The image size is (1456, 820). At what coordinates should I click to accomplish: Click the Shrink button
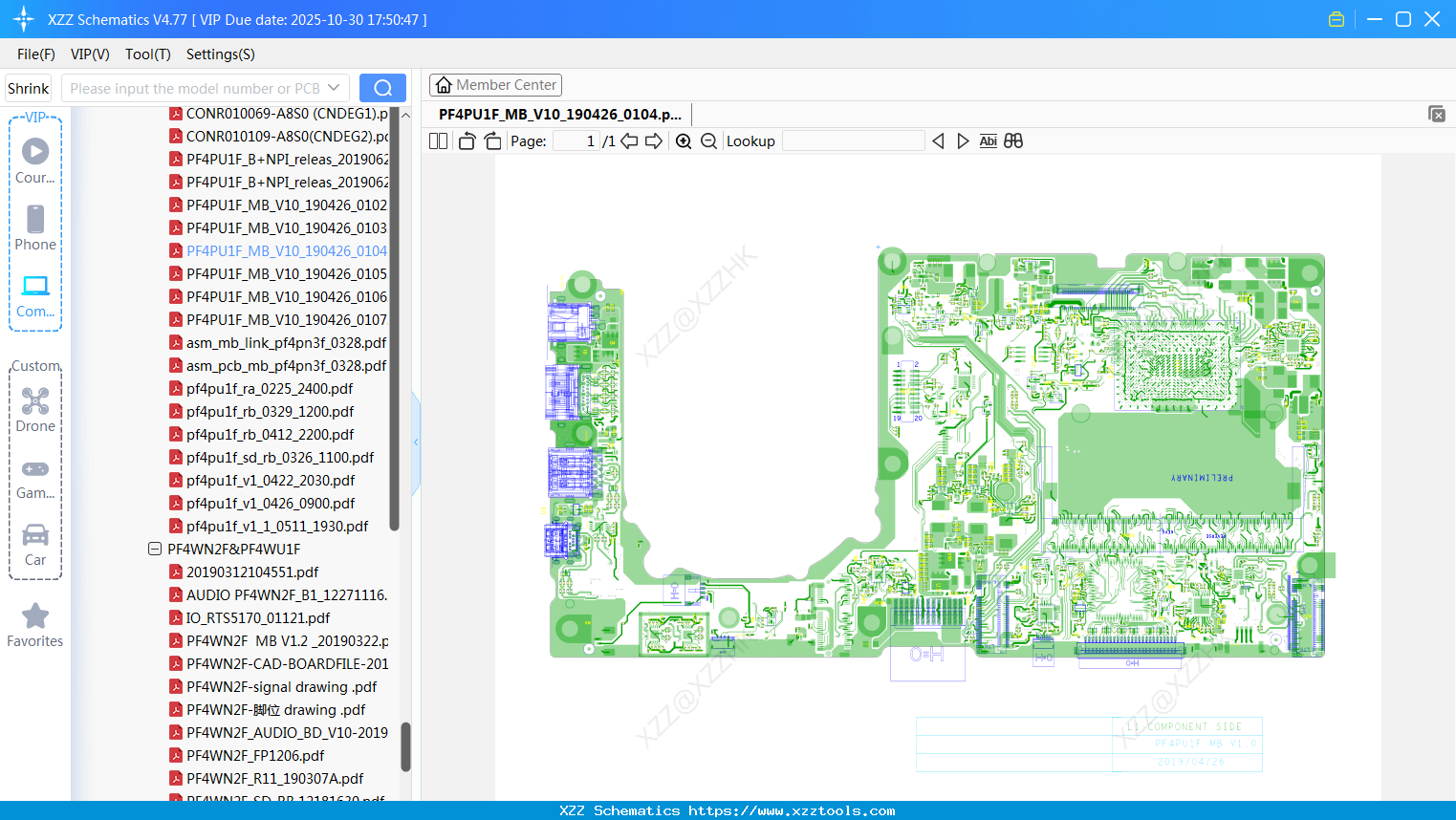[x=29, y=88]
